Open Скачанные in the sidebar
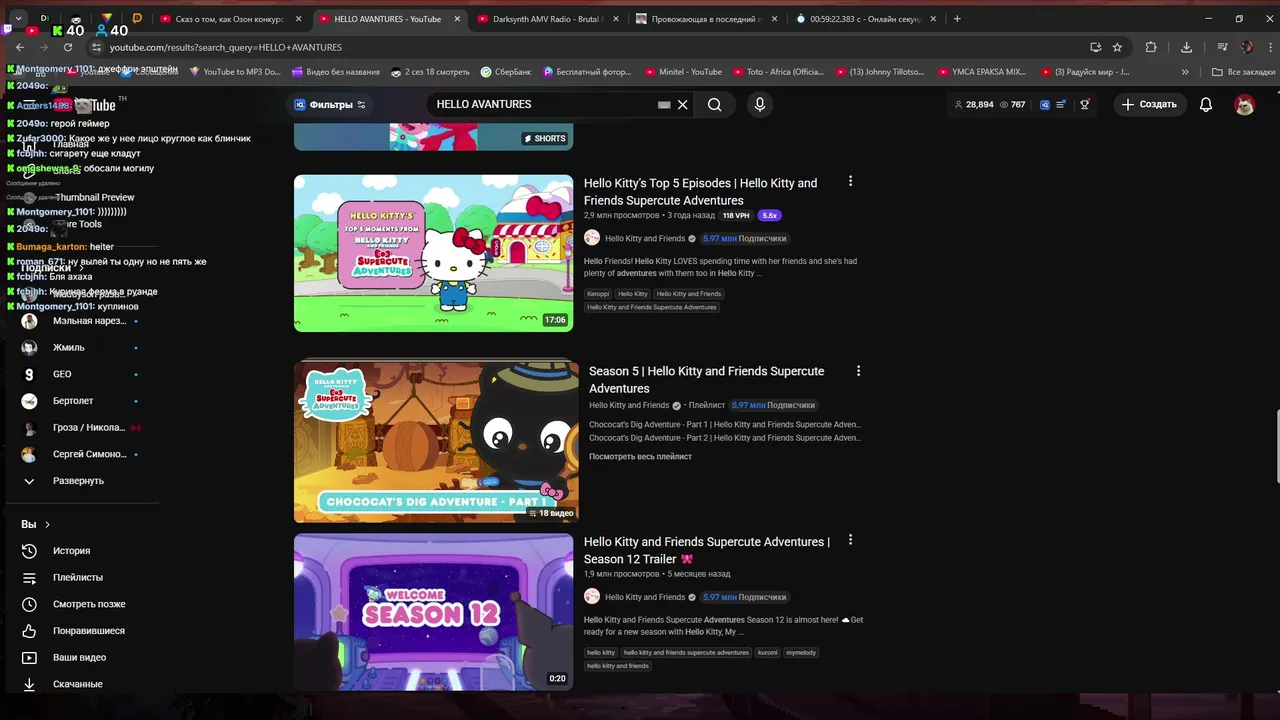1280x720 pixels. [78, 684]
